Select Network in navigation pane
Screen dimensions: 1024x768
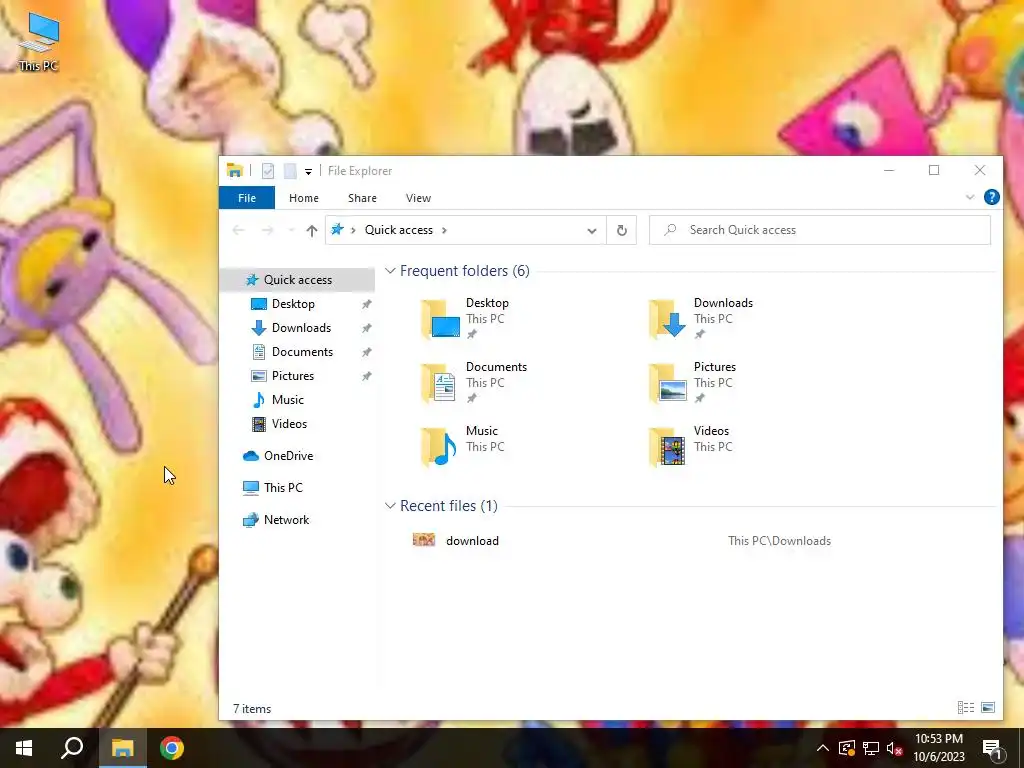286,520
